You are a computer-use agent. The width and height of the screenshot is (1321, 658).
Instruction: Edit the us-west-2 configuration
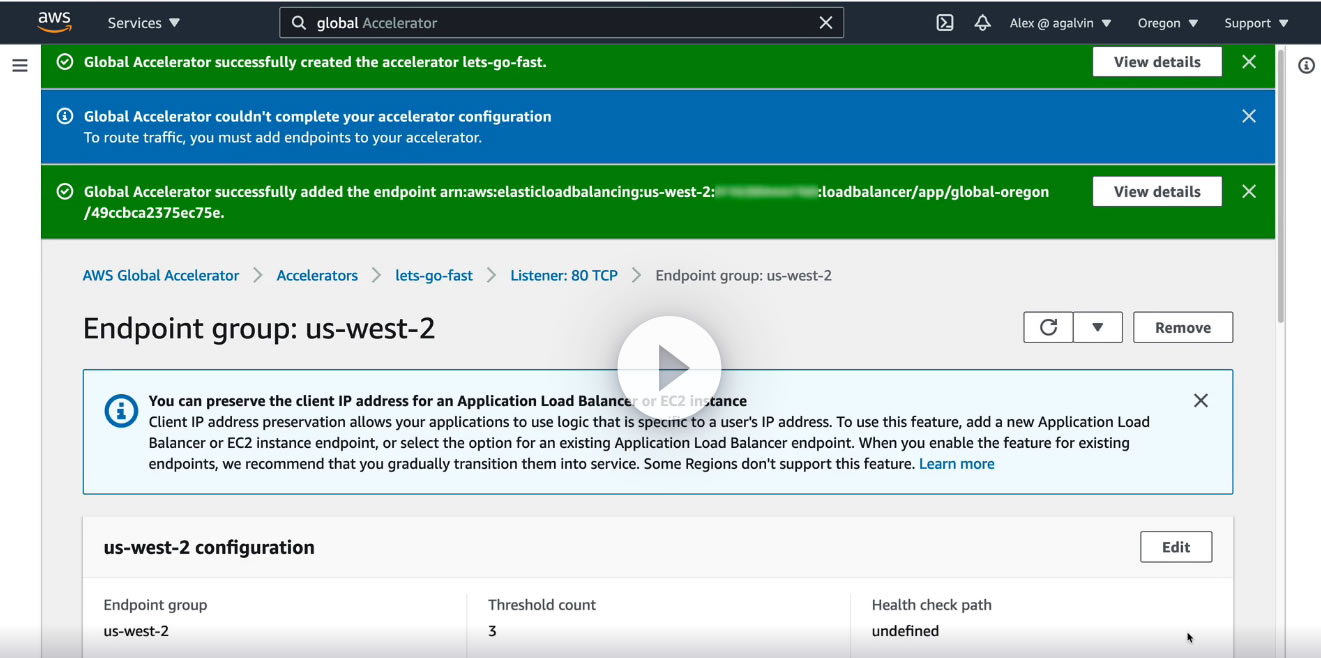[x=1176, y=547]
